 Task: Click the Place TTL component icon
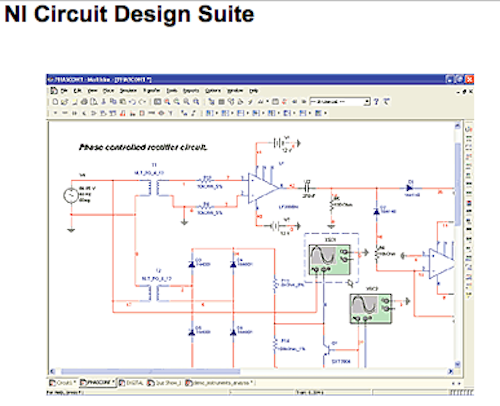[x=103, y=113]
